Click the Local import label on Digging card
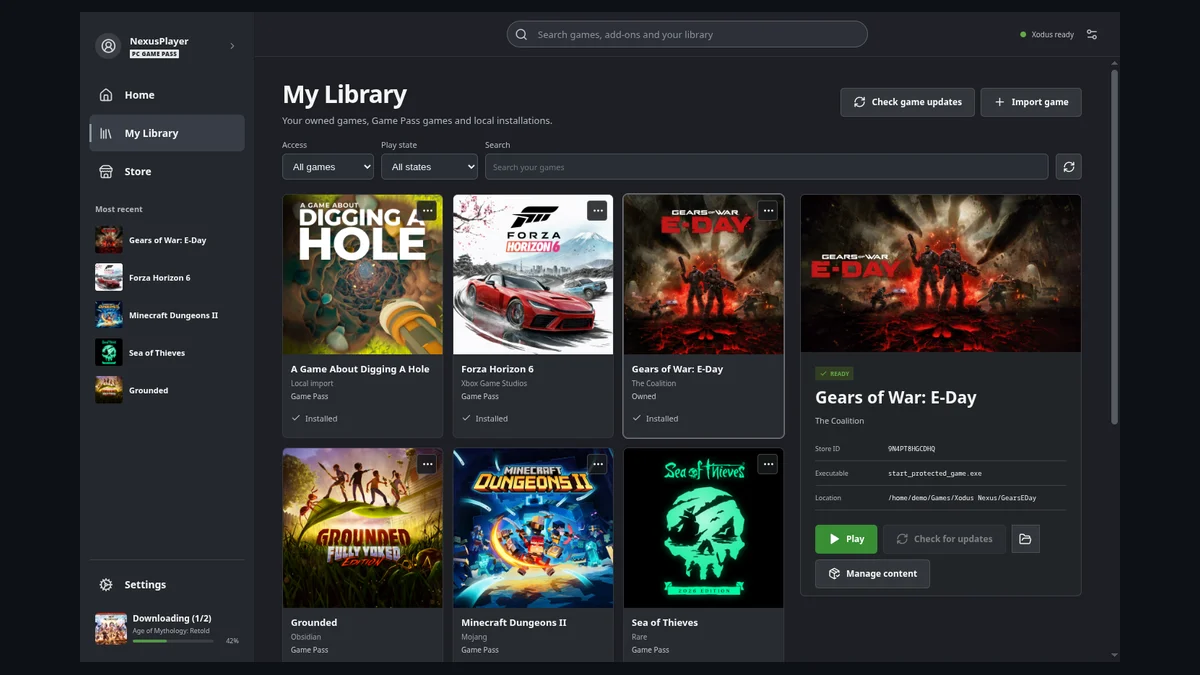1200x675 pixels. [312, 383]
